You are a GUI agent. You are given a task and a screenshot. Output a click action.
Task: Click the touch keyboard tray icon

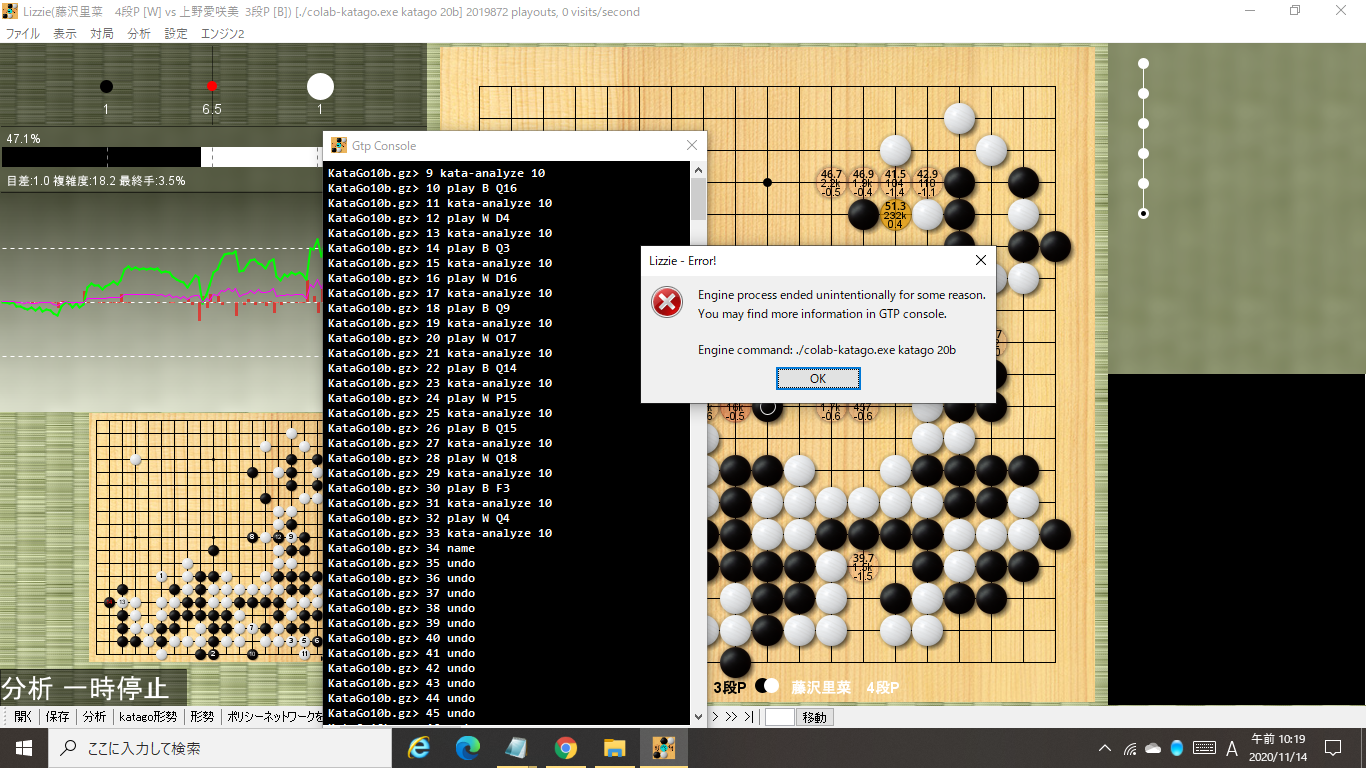point(1204,748)
